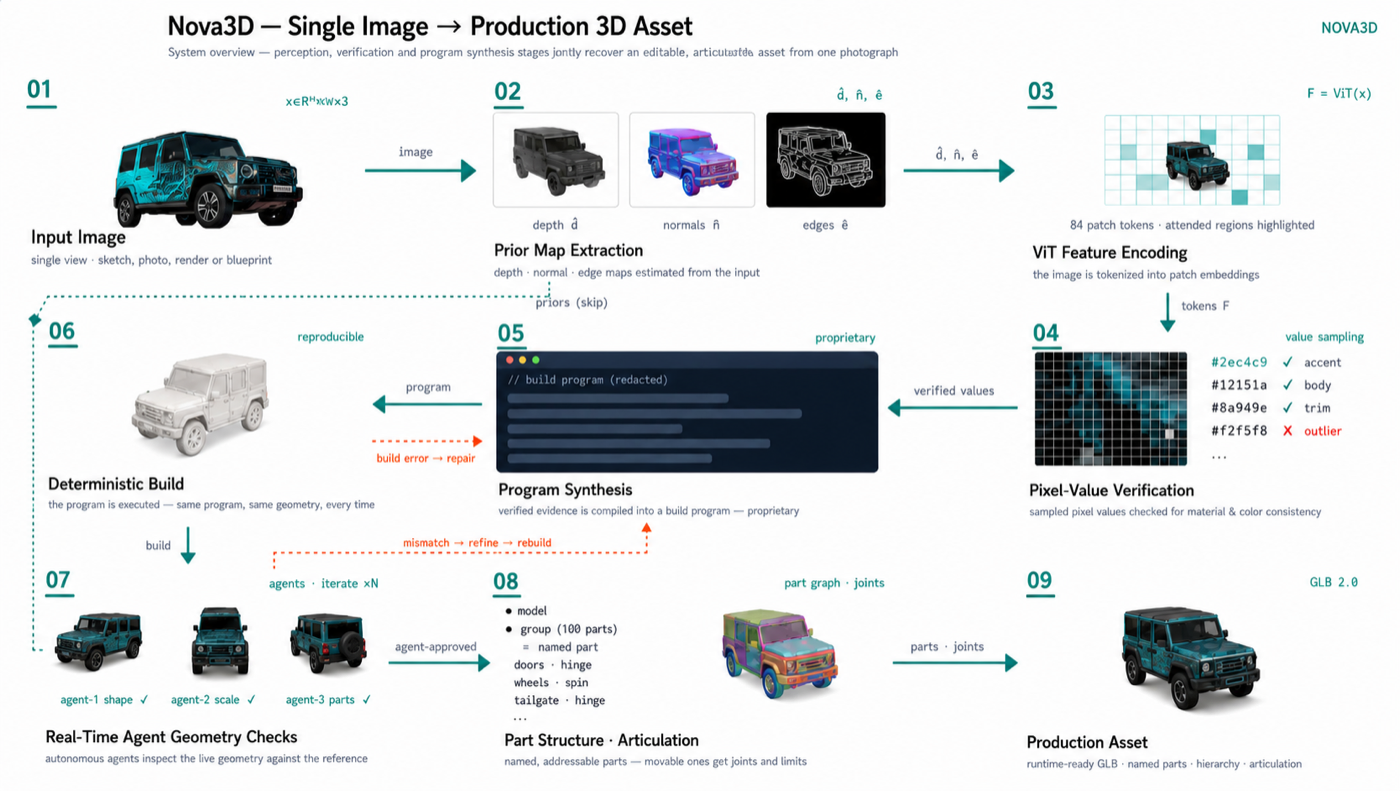The height and width of the screenshot is (791, 1400).
Task: Select the agent-2 scale front view
Action: tap(220, 641)
